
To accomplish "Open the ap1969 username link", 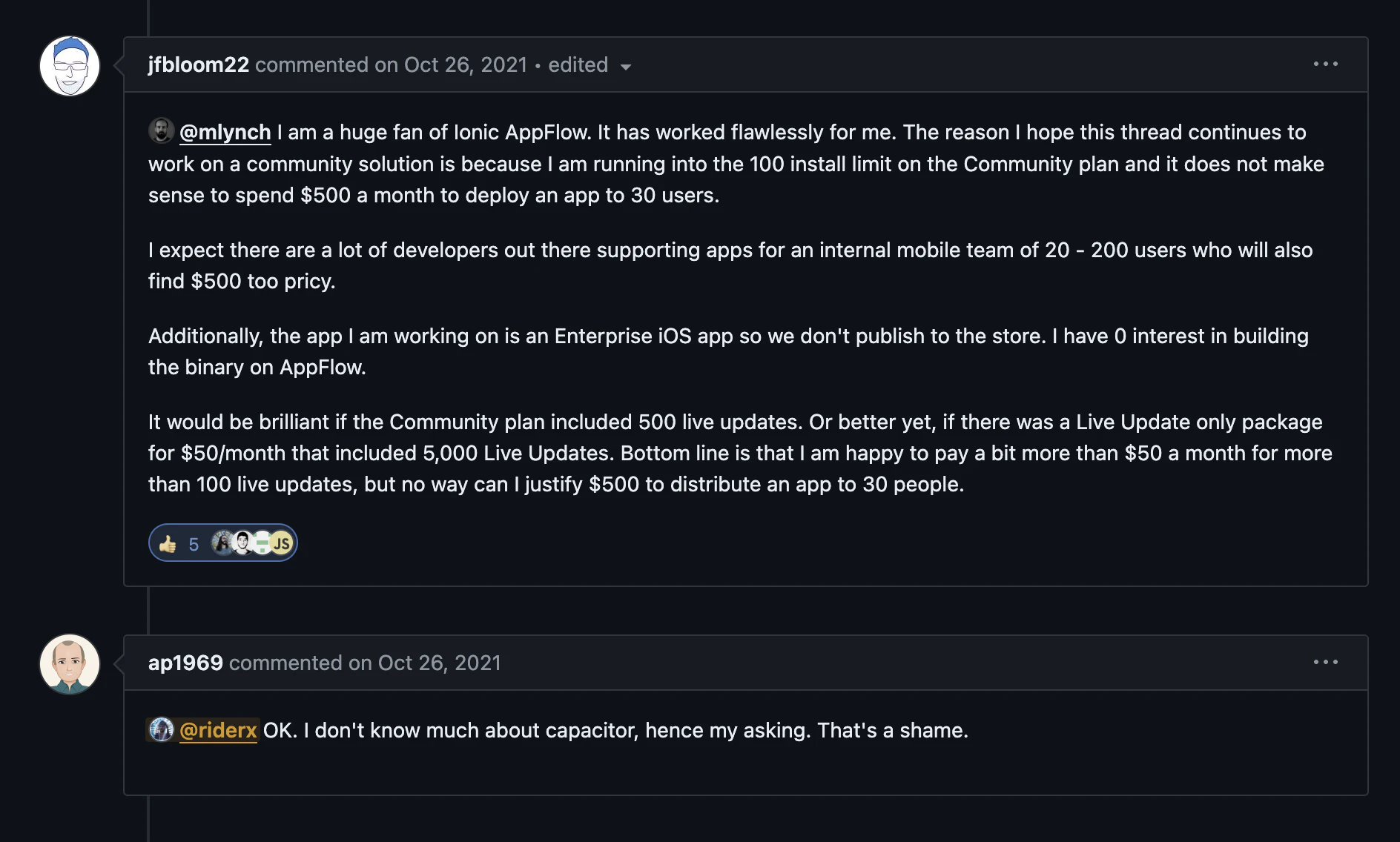I will [185, 663].
